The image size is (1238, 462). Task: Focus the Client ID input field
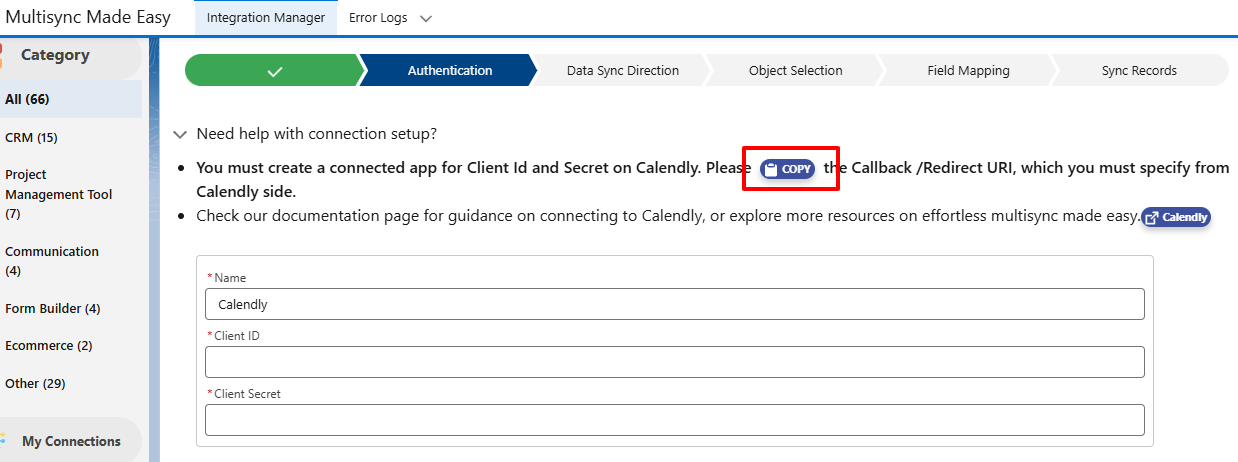674,362
